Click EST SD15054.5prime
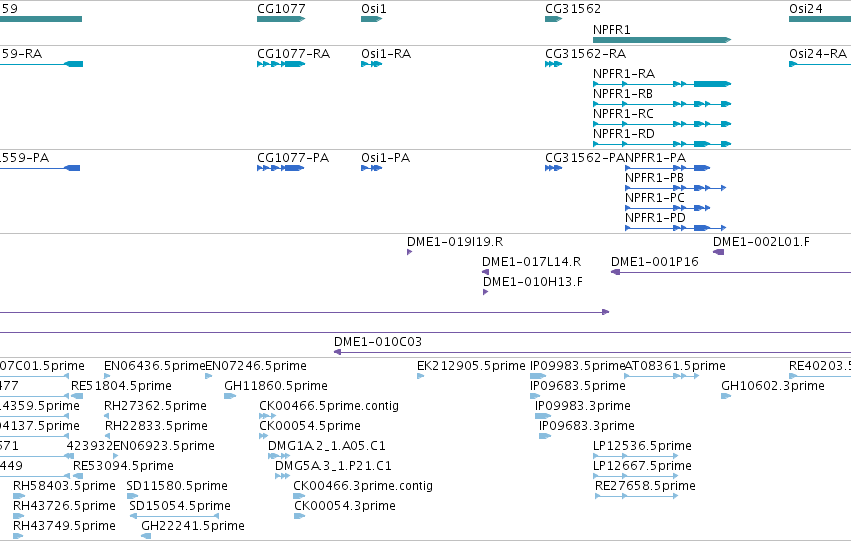The image size is (851, 541). coord(174,516)
